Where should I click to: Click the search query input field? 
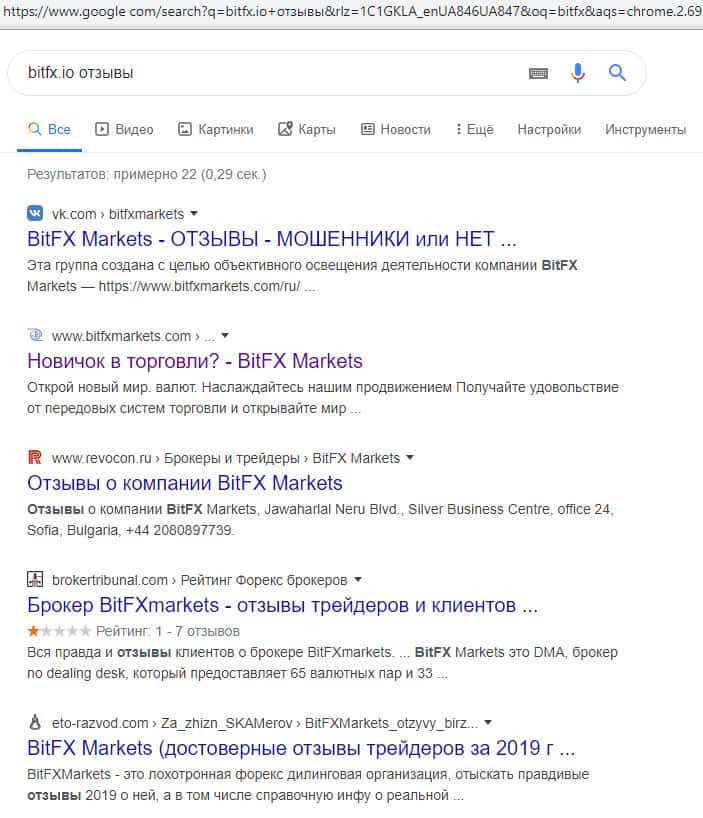[x=260, y=73]
